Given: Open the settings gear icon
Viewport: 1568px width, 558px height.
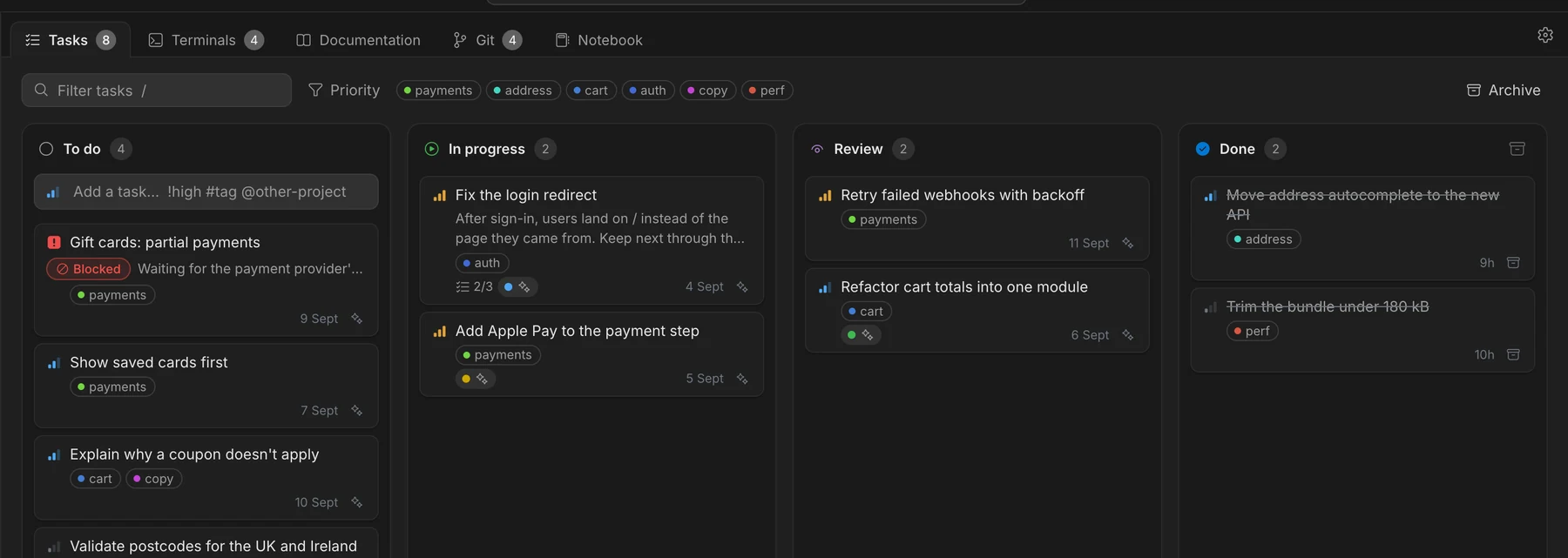Looking at the screenshot, I should pyautogui.click(x=1544, y=35).
